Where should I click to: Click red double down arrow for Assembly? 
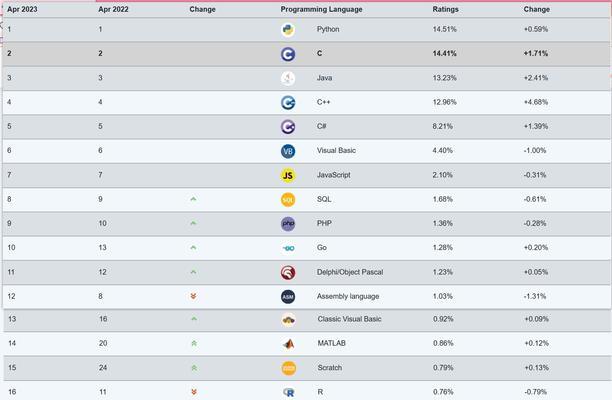pos(193,296)
